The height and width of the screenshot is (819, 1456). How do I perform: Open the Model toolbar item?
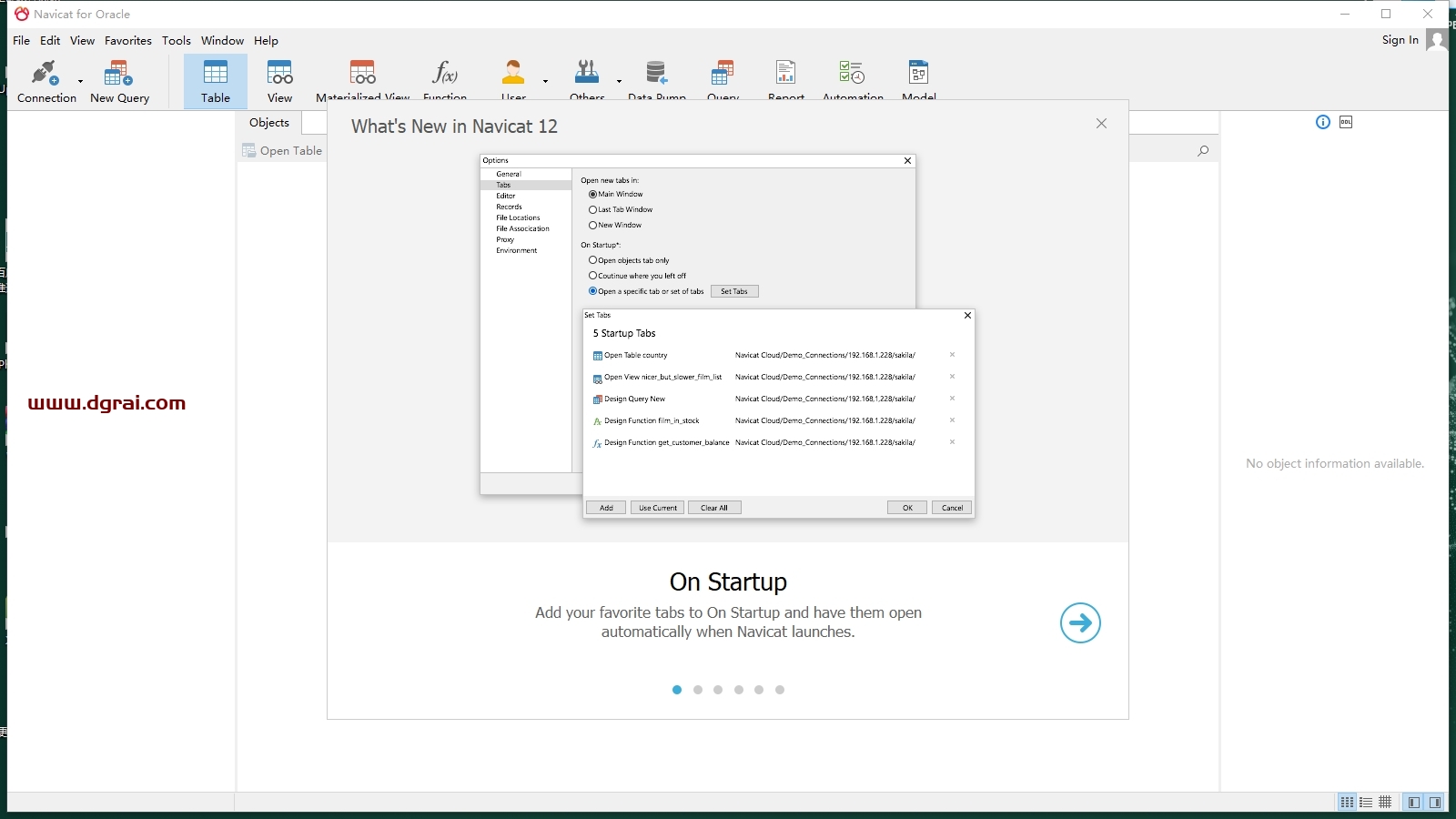point(919,80)
